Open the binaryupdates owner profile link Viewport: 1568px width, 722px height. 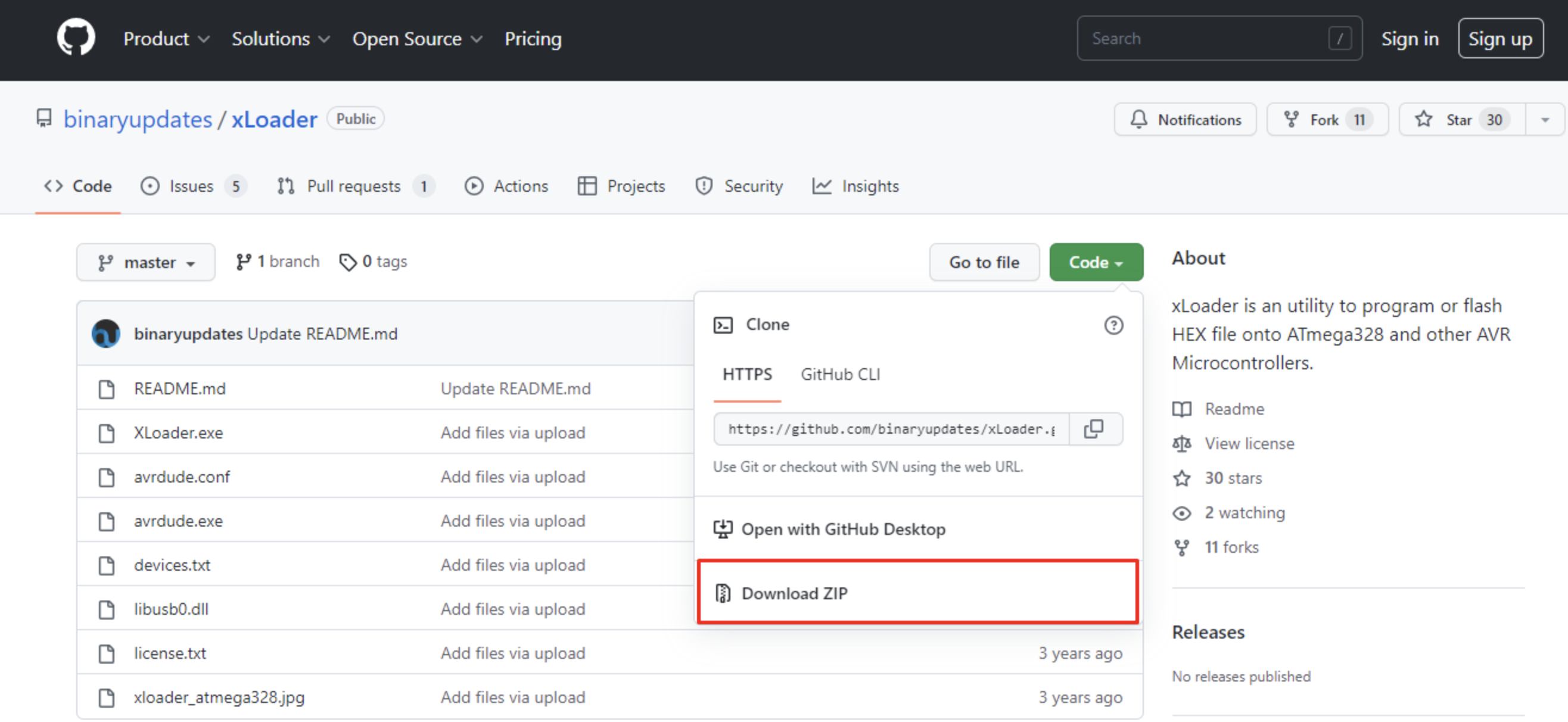point(138,119)
